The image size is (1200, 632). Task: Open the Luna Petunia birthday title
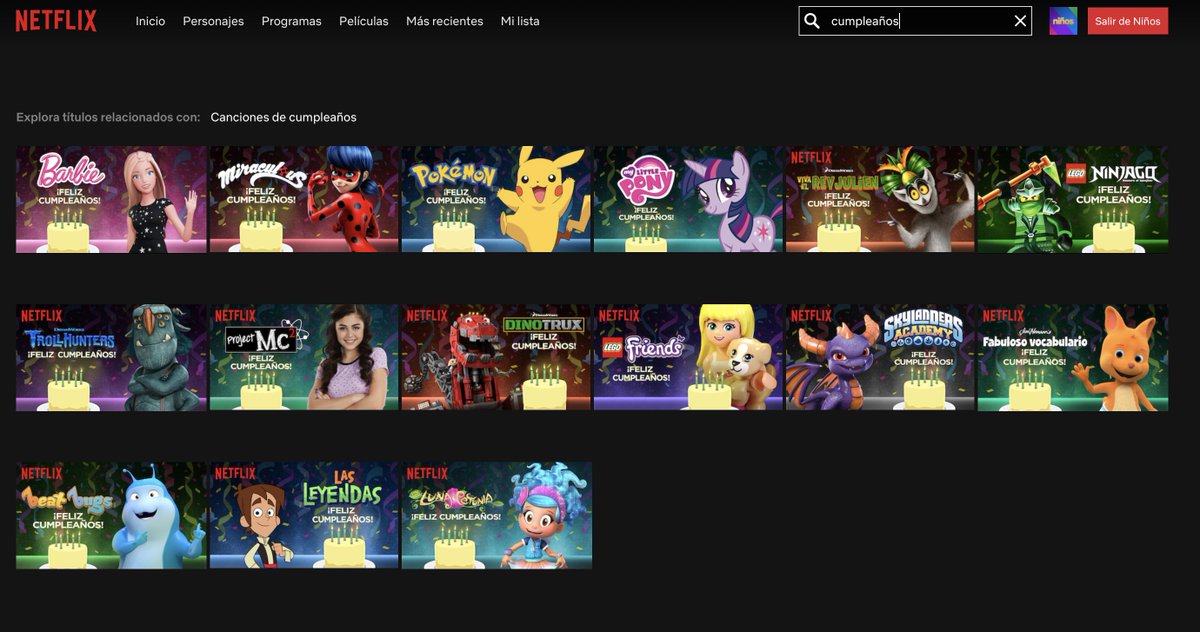(x=496, y=516)
